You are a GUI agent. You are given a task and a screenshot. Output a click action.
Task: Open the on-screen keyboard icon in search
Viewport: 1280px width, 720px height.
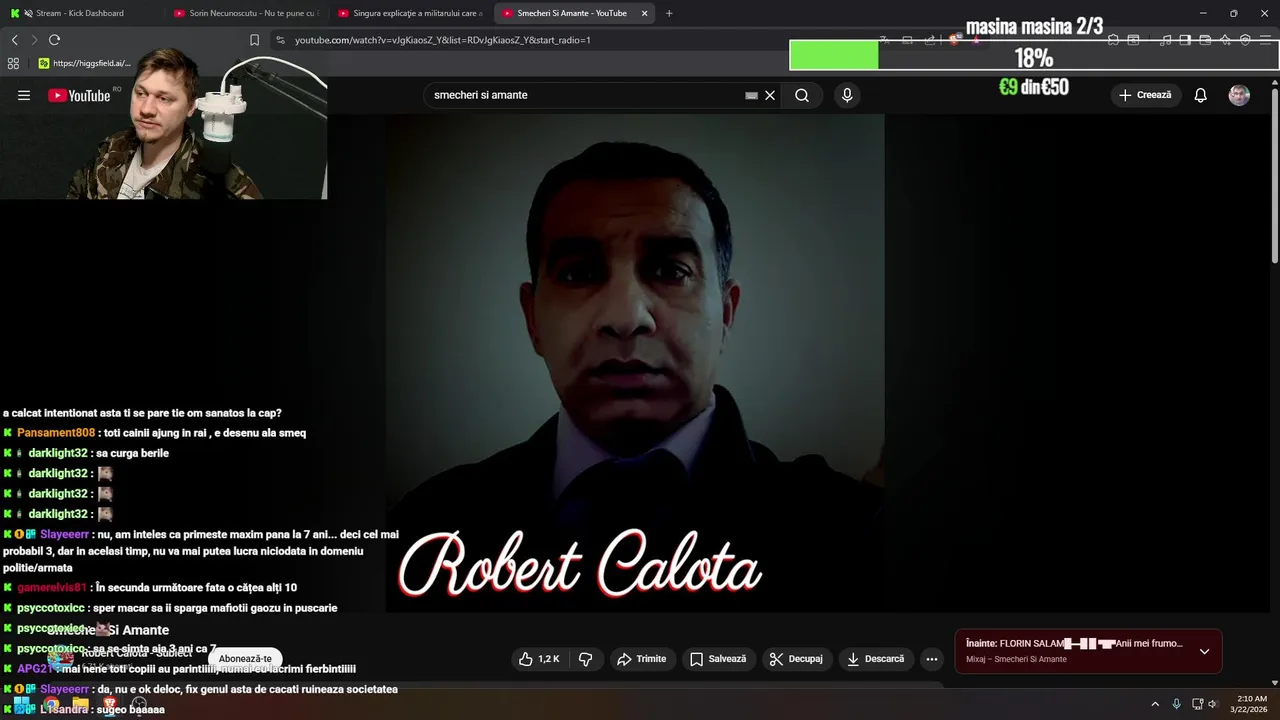tap(751, 95)
